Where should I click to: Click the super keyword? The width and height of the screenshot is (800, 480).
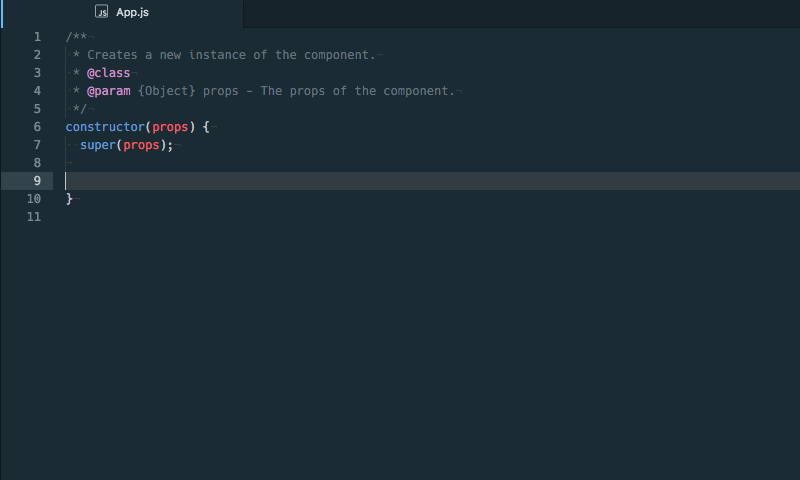pyautogui.click(x=98, y=145)
